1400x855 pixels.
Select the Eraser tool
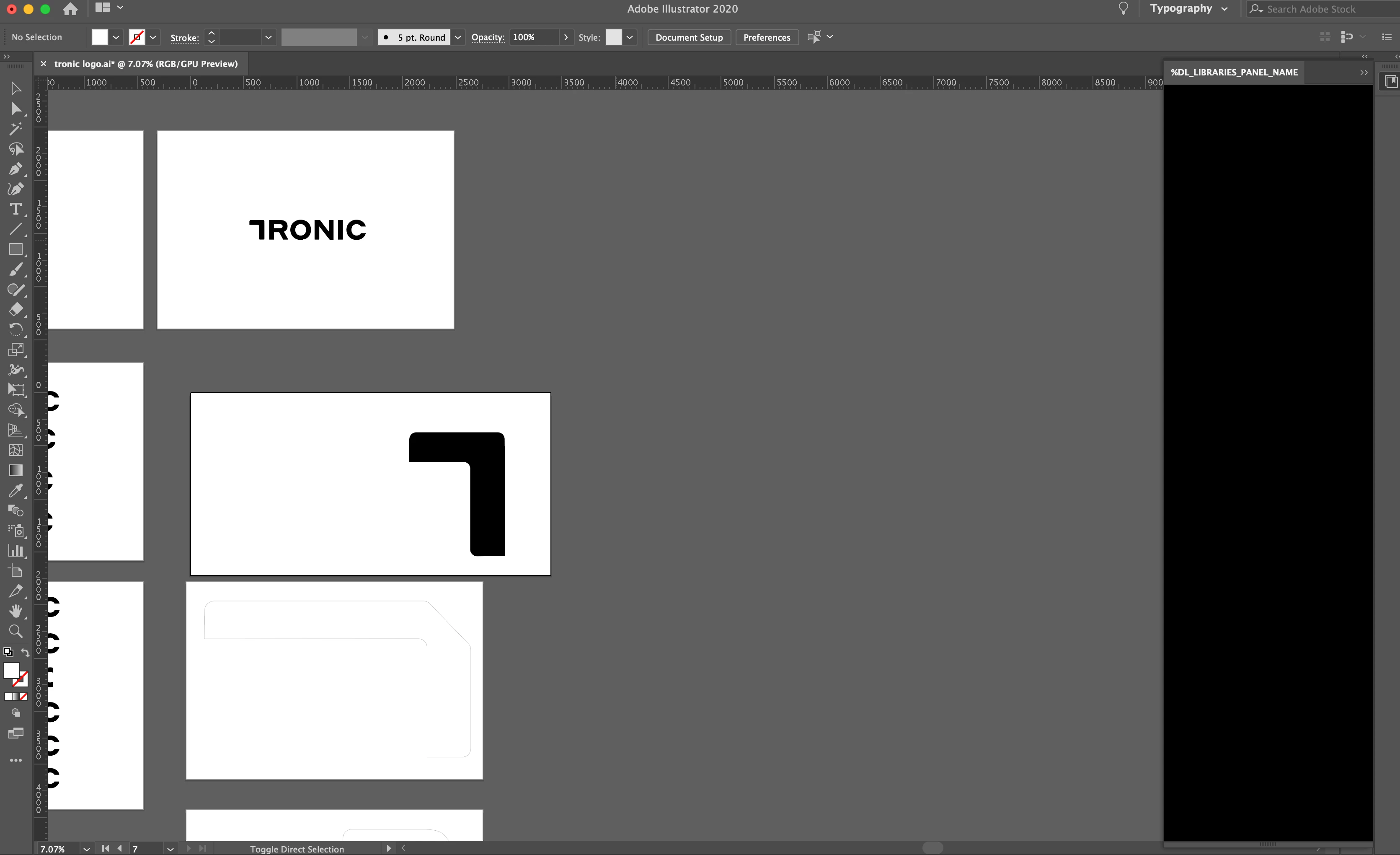pyautogui.click(x=15, y=309)
